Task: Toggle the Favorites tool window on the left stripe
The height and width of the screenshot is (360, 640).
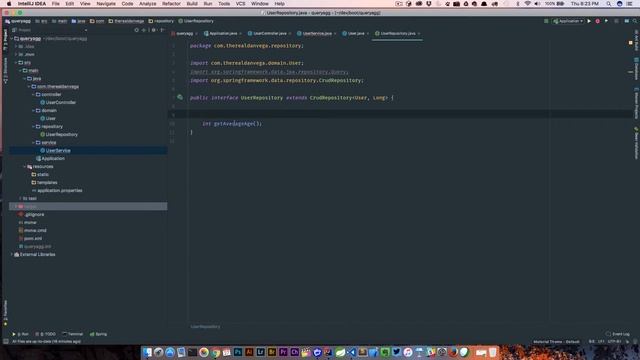Action: 5,313
